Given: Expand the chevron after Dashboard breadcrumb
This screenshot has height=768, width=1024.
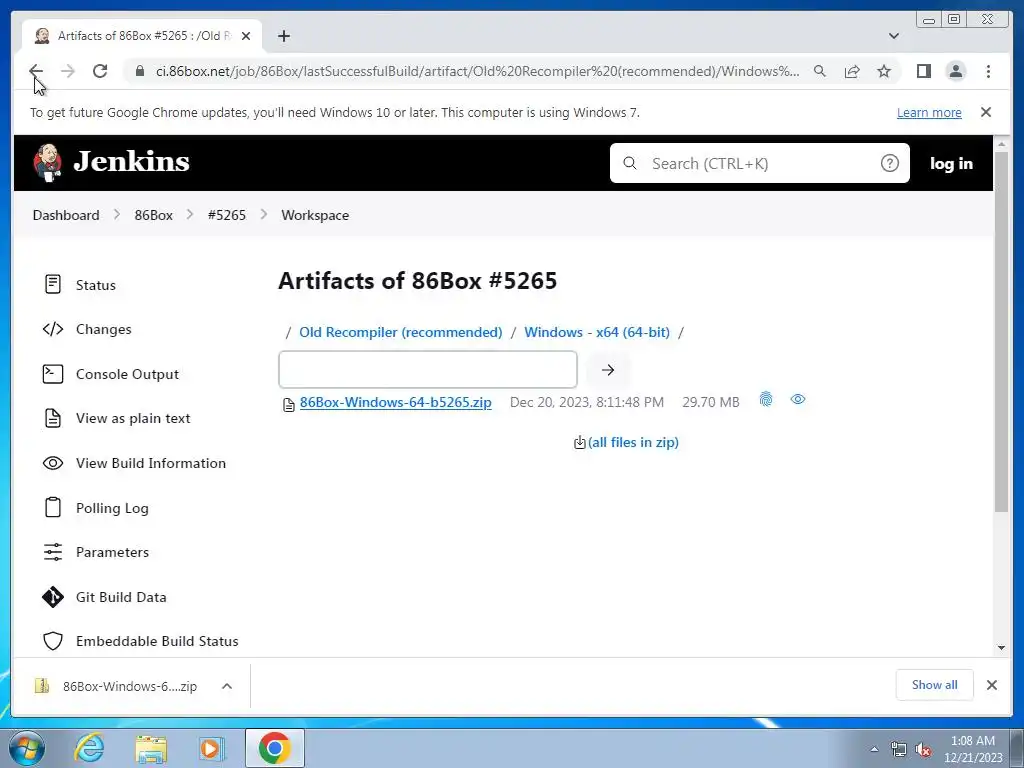Looking at the screenshot, I should 117,214.
